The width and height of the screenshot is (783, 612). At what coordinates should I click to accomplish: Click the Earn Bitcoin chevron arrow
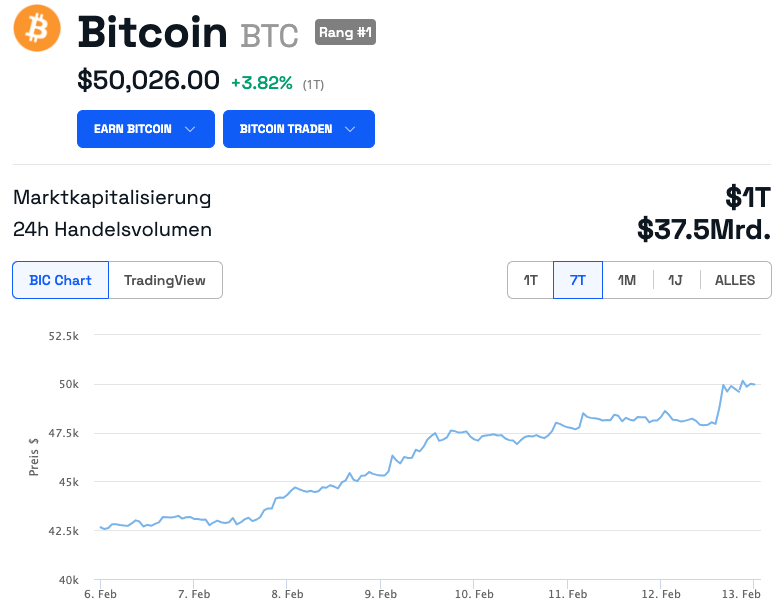[192, 129]
